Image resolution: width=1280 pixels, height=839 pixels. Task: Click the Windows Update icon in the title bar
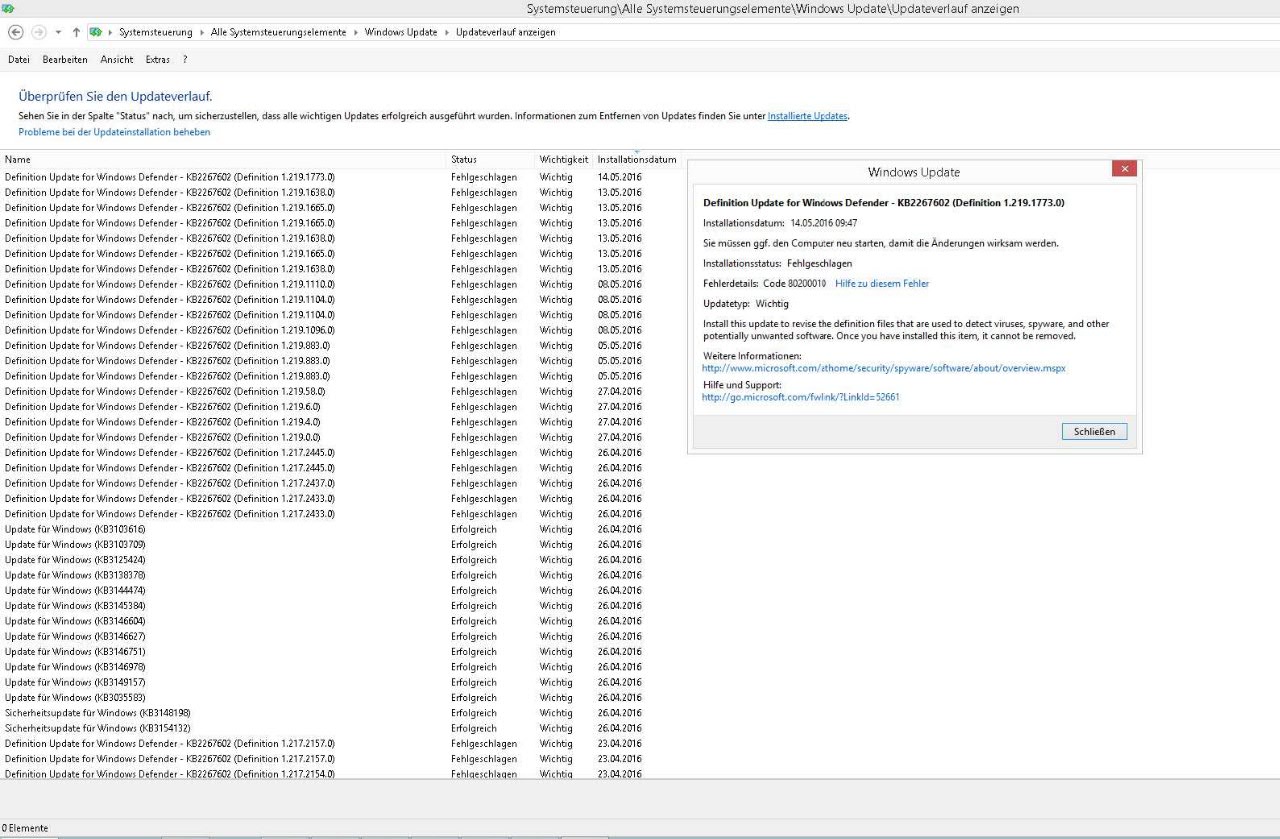[x=8, y=8]
